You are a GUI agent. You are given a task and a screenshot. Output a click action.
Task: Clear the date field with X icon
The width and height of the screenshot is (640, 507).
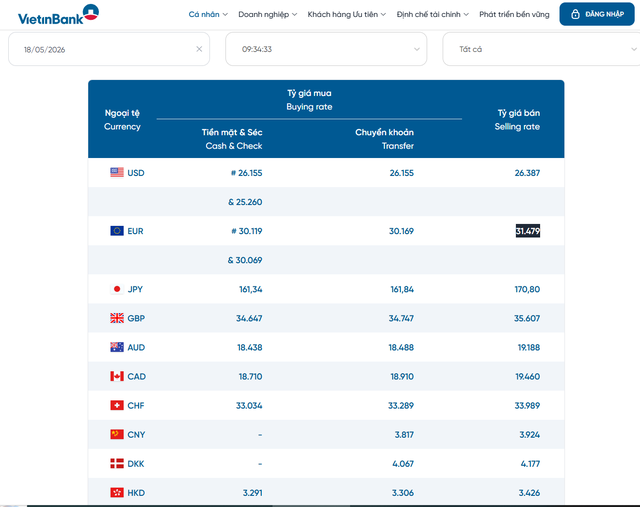pos(199,49)
